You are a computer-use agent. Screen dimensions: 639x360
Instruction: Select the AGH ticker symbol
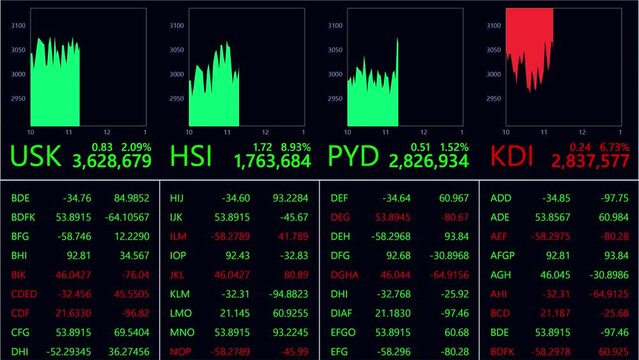point(500,275)
